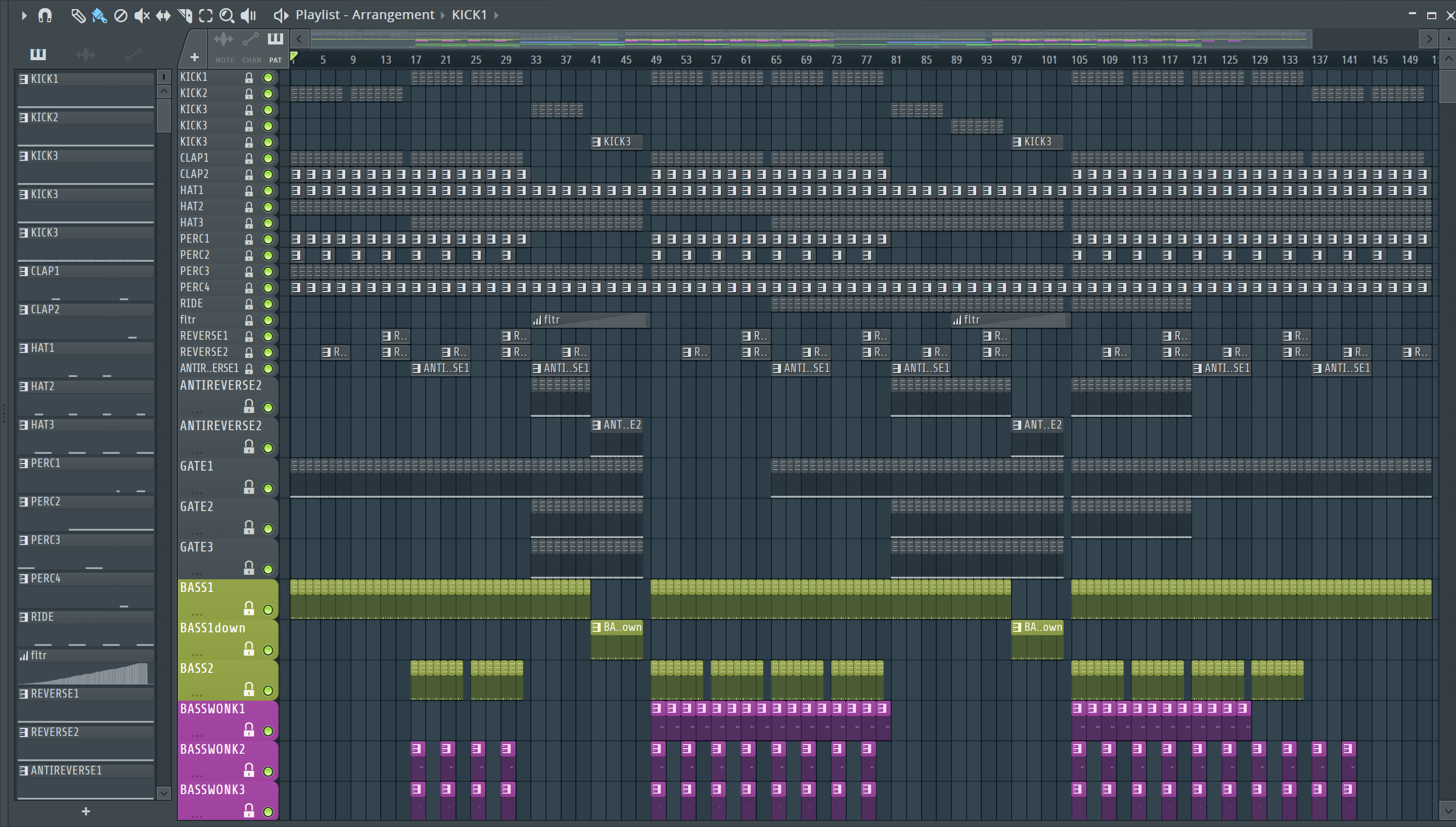Viewport: 1456px width, 827px height.
Task: Mute the RIDE track
Action: click(268, 304)
